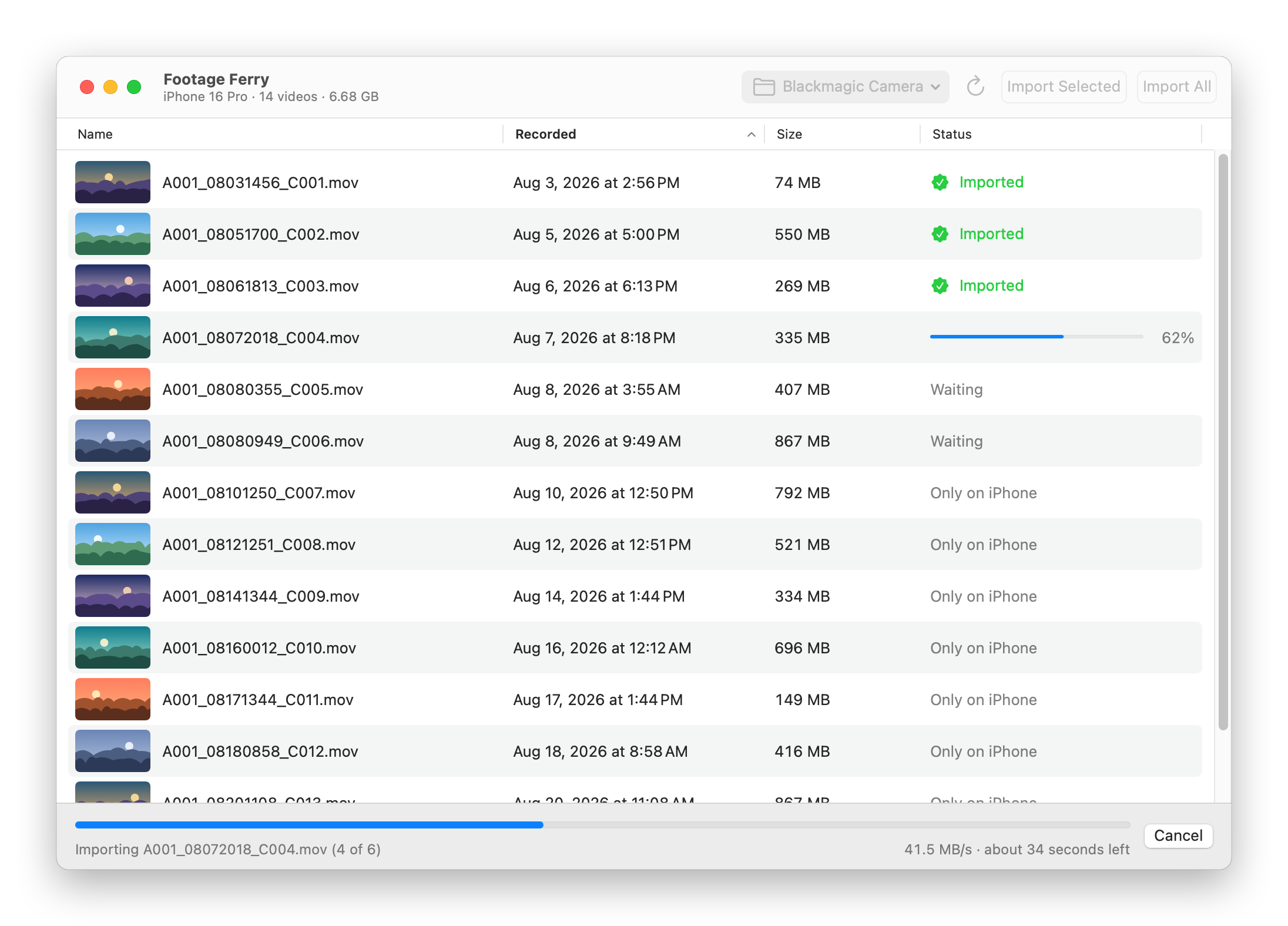Click the 62% percentage label
1288x926 pixels.
click(x=1178, y=338)
